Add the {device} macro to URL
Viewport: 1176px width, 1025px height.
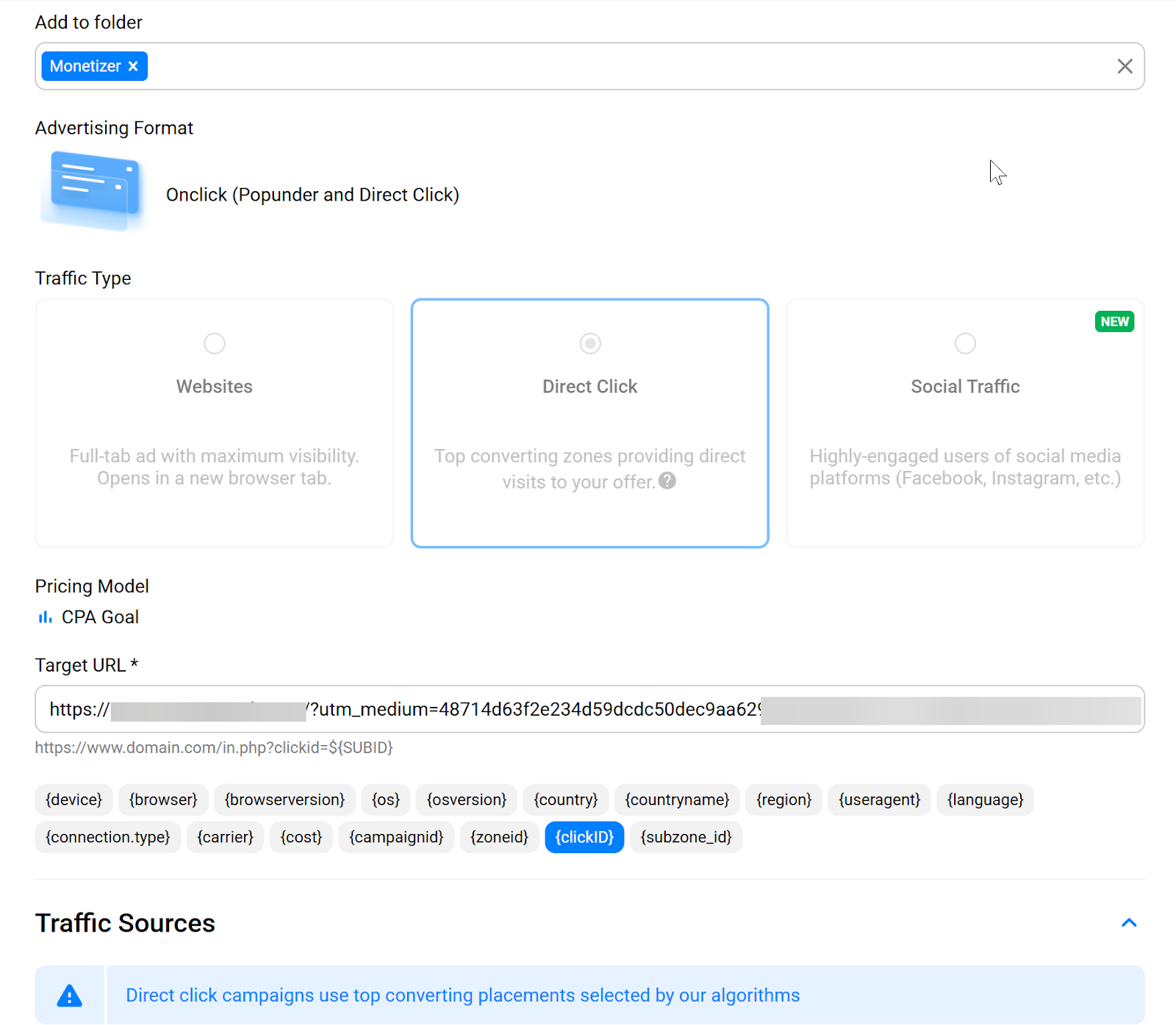pyautogui.click(x=73, y=800)
